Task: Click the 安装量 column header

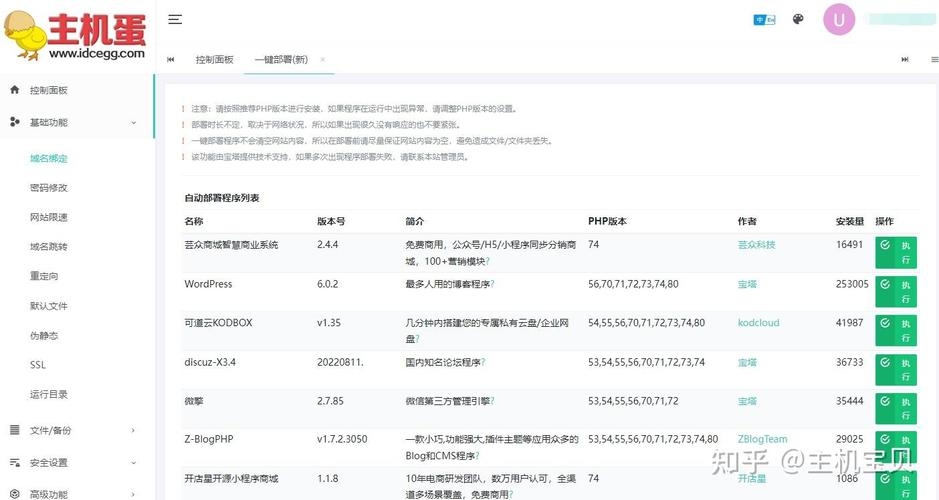Action: tap(850, 221)
